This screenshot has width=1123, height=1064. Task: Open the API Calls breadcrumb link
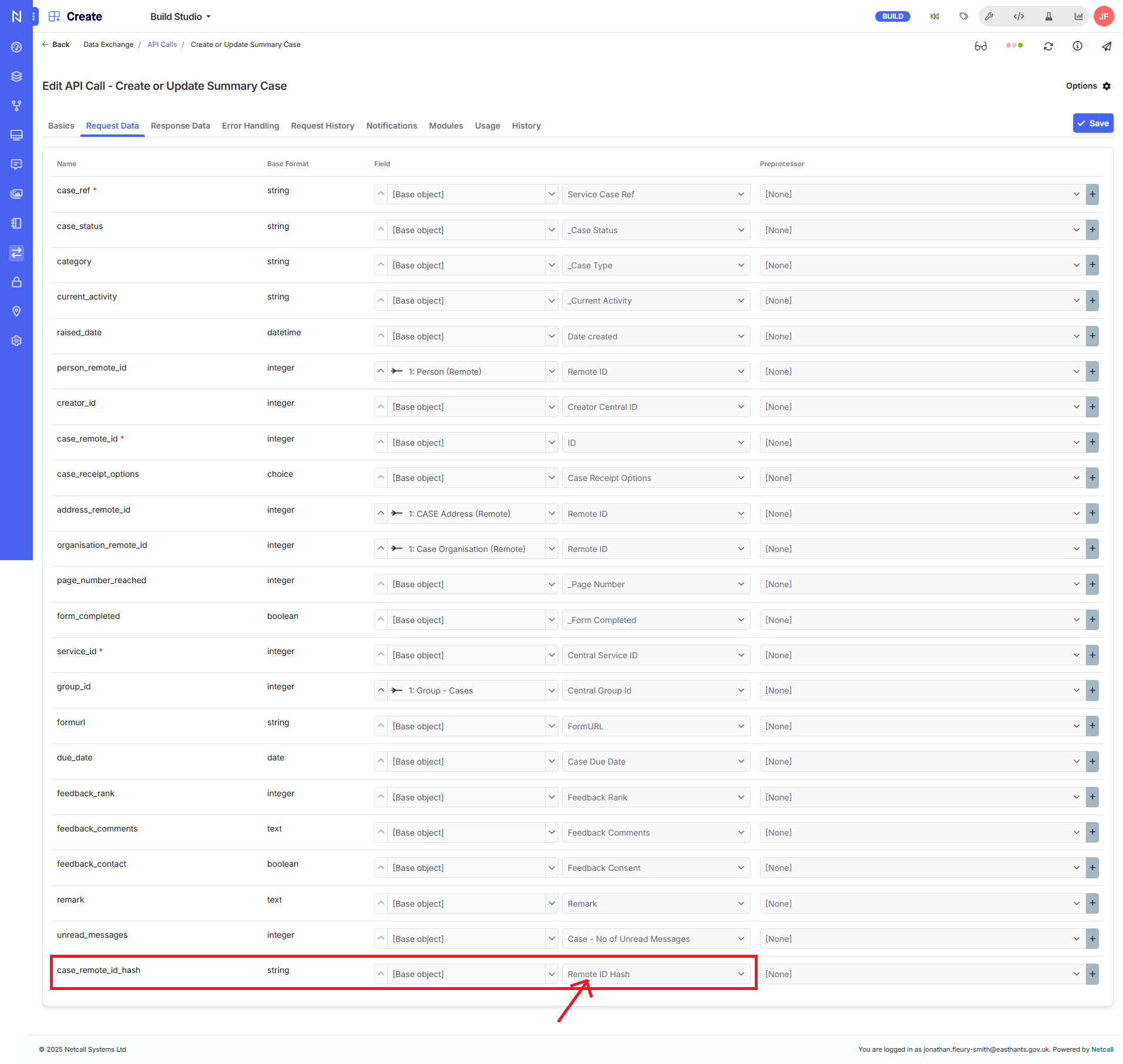point(162,45)
